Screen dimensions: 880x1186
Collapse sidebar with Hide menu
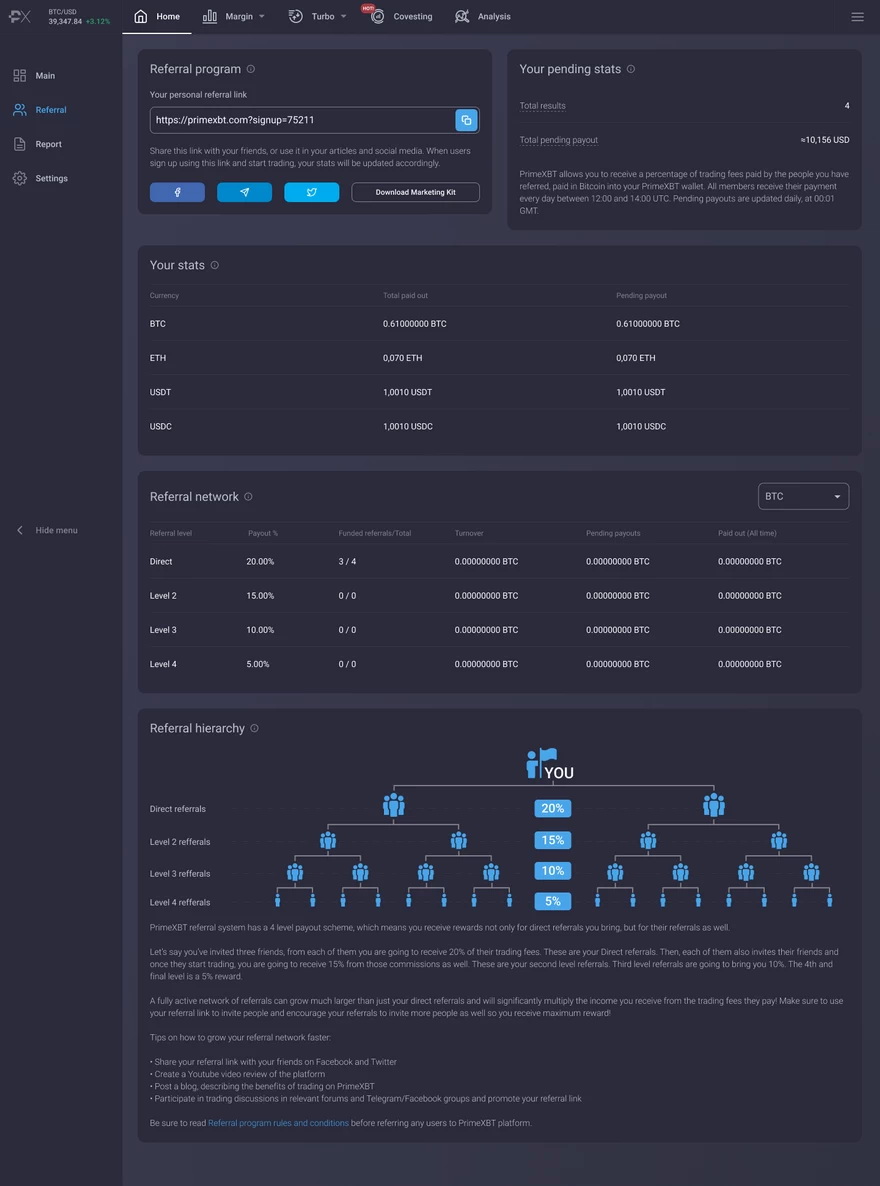(47, 530)
